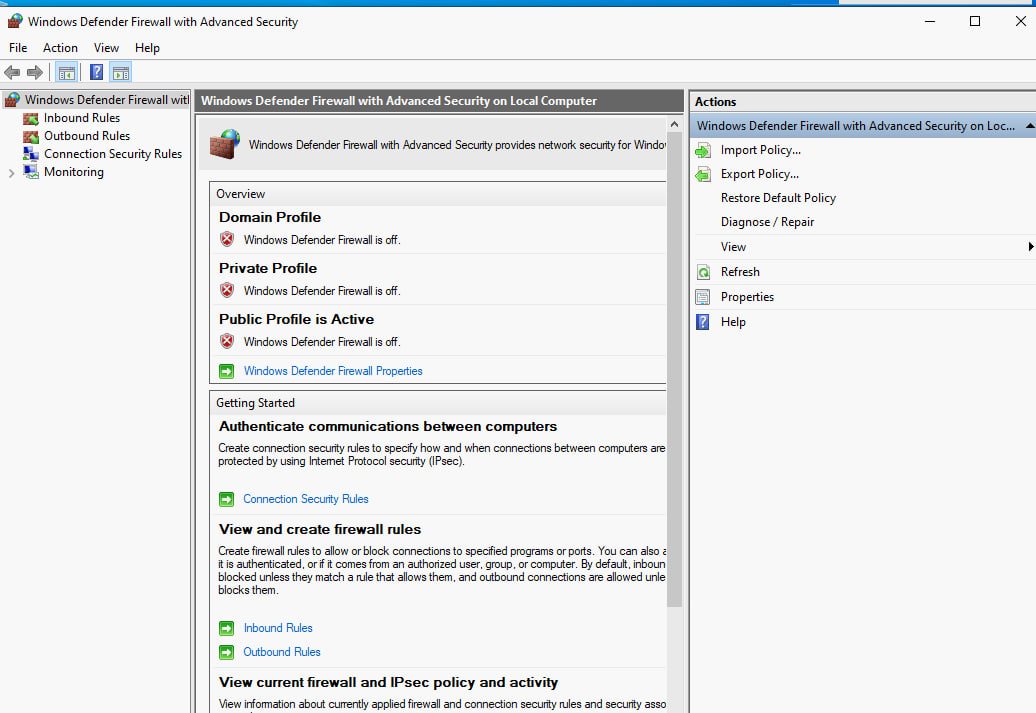
Task: Open the File menu
Action: click(18, 48)
